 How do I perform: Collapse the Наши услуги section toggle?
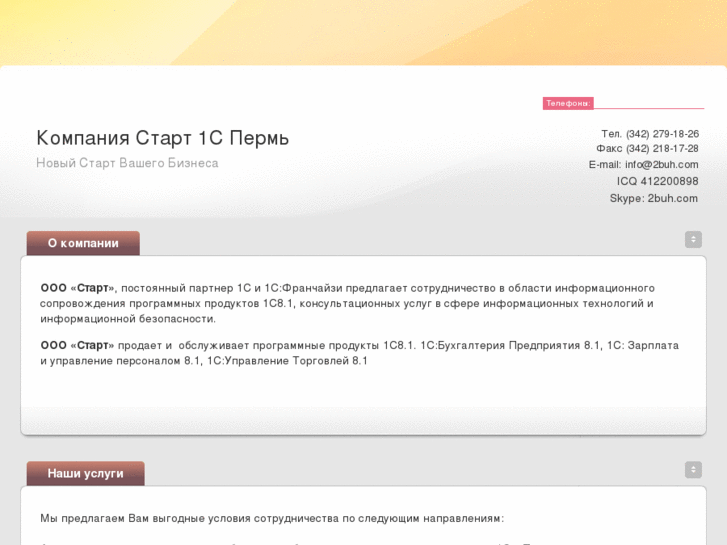pos(693,469)
